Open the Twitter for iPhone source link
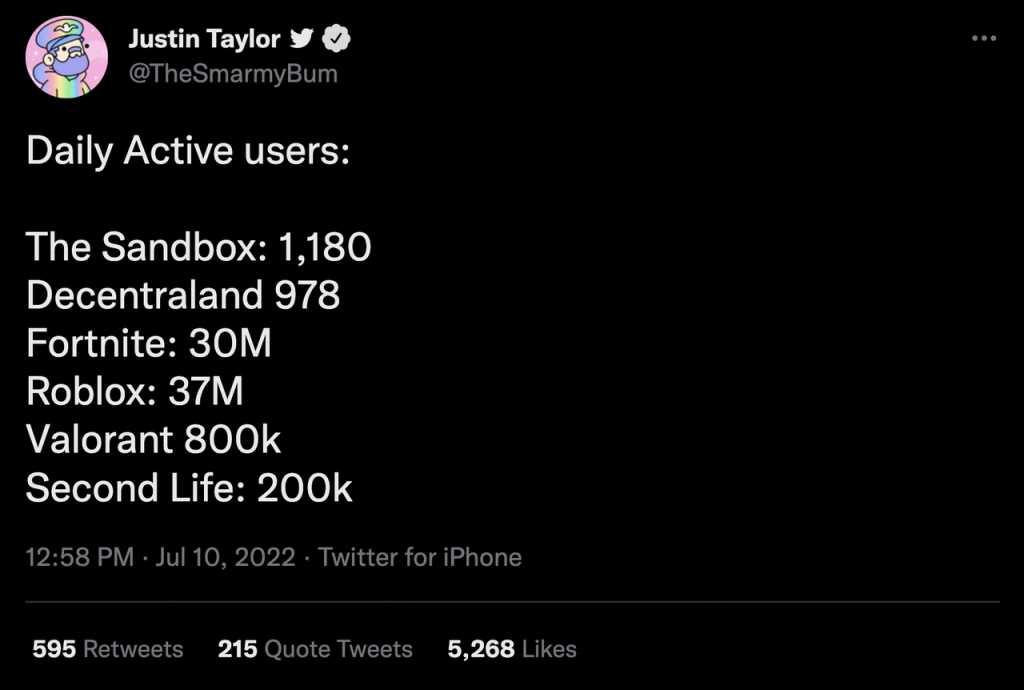 (420, 557)
